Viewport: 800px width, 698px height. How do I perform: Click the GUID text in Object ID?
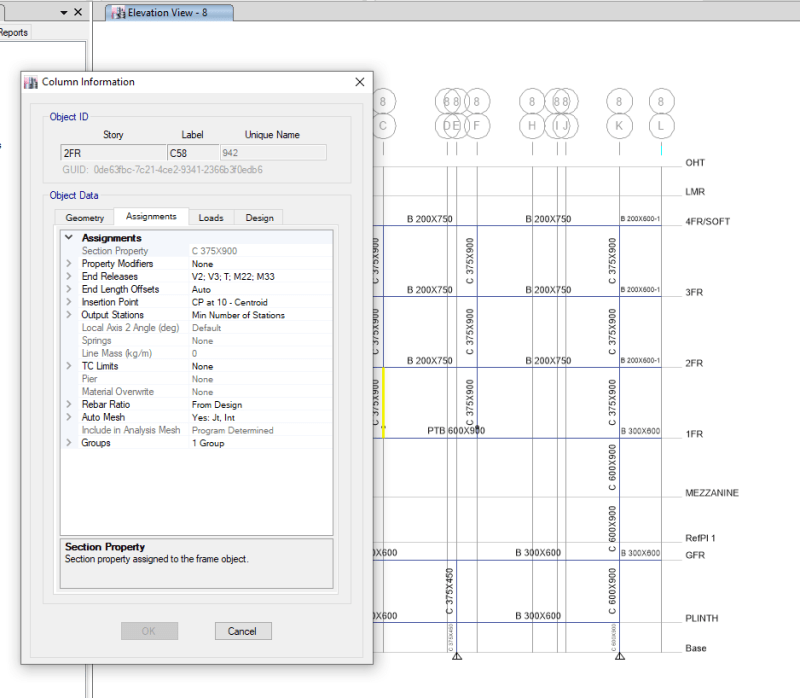click(162, 169)
